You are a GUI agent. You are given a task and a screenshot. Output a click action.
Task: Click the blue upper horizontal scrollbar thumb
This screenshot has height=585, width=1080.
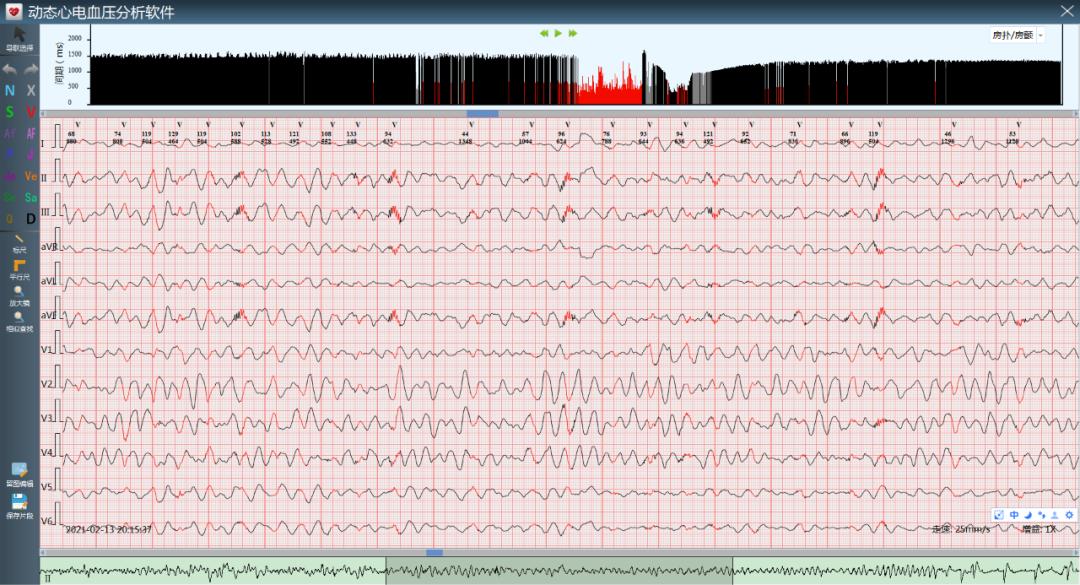(482, 113)
